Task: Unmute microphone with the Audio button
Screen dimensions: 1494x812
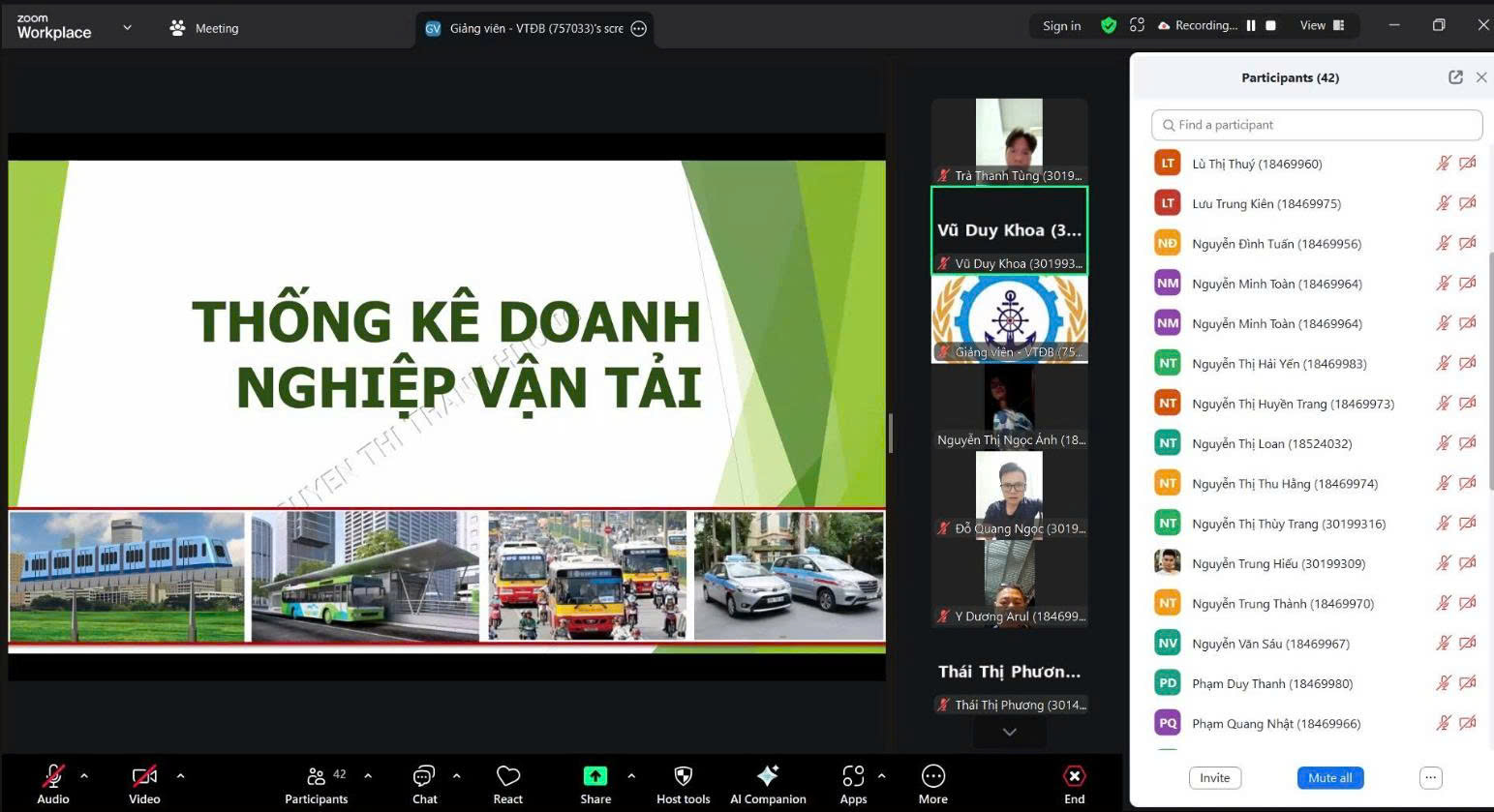Action: [52, 776]
